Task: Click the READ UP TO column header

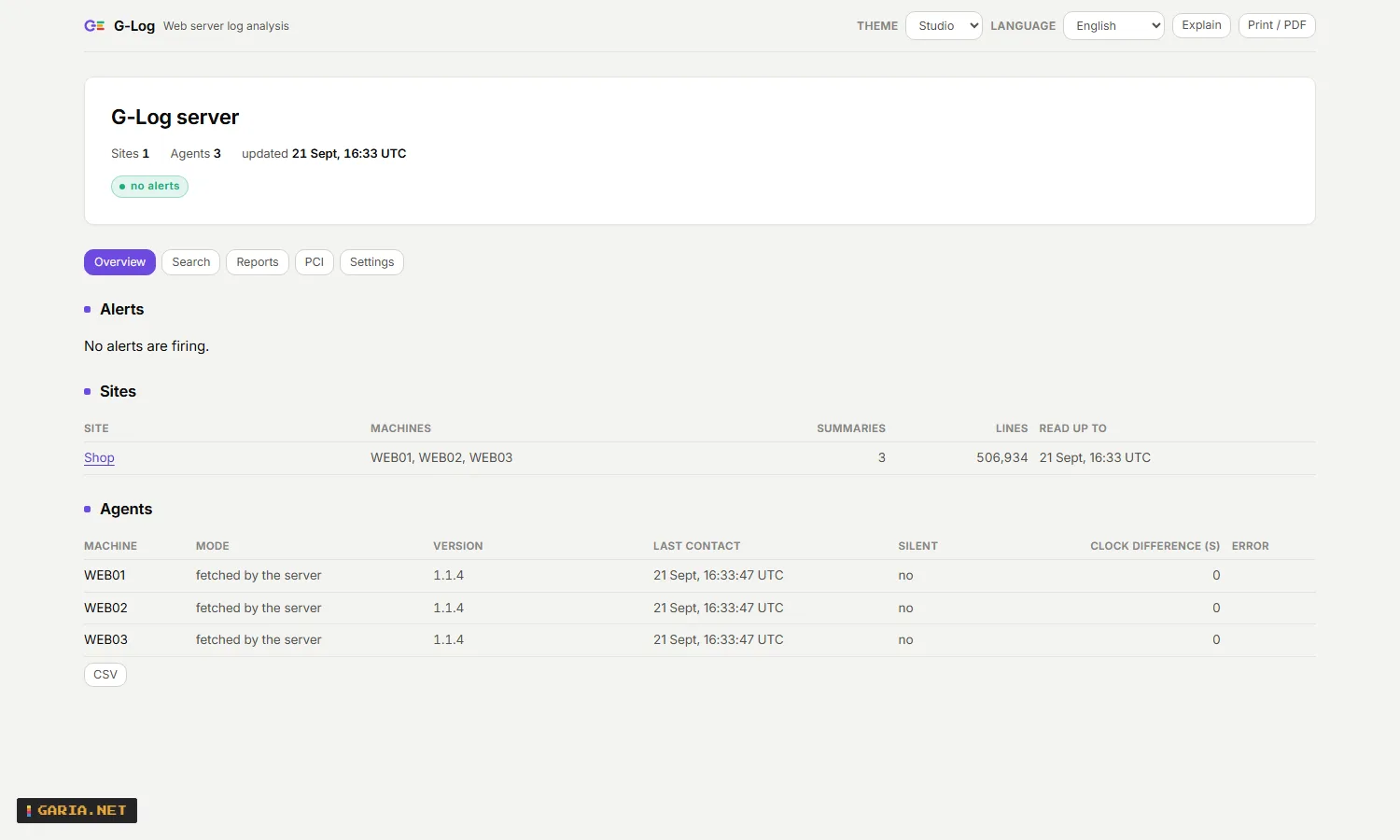Action: coord(1072,428)
